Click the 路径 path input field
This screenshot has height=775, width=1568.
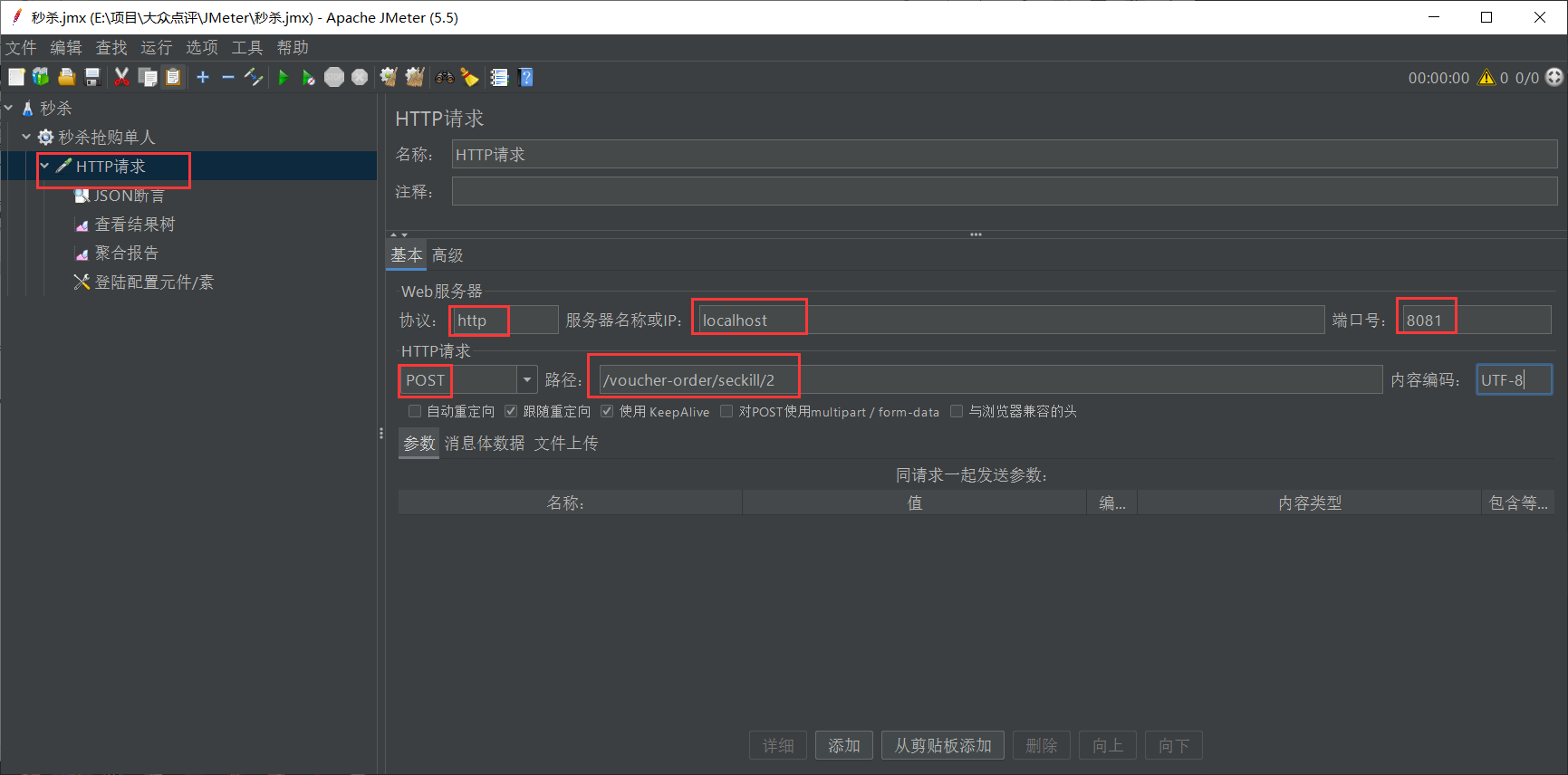coord(987,380)
